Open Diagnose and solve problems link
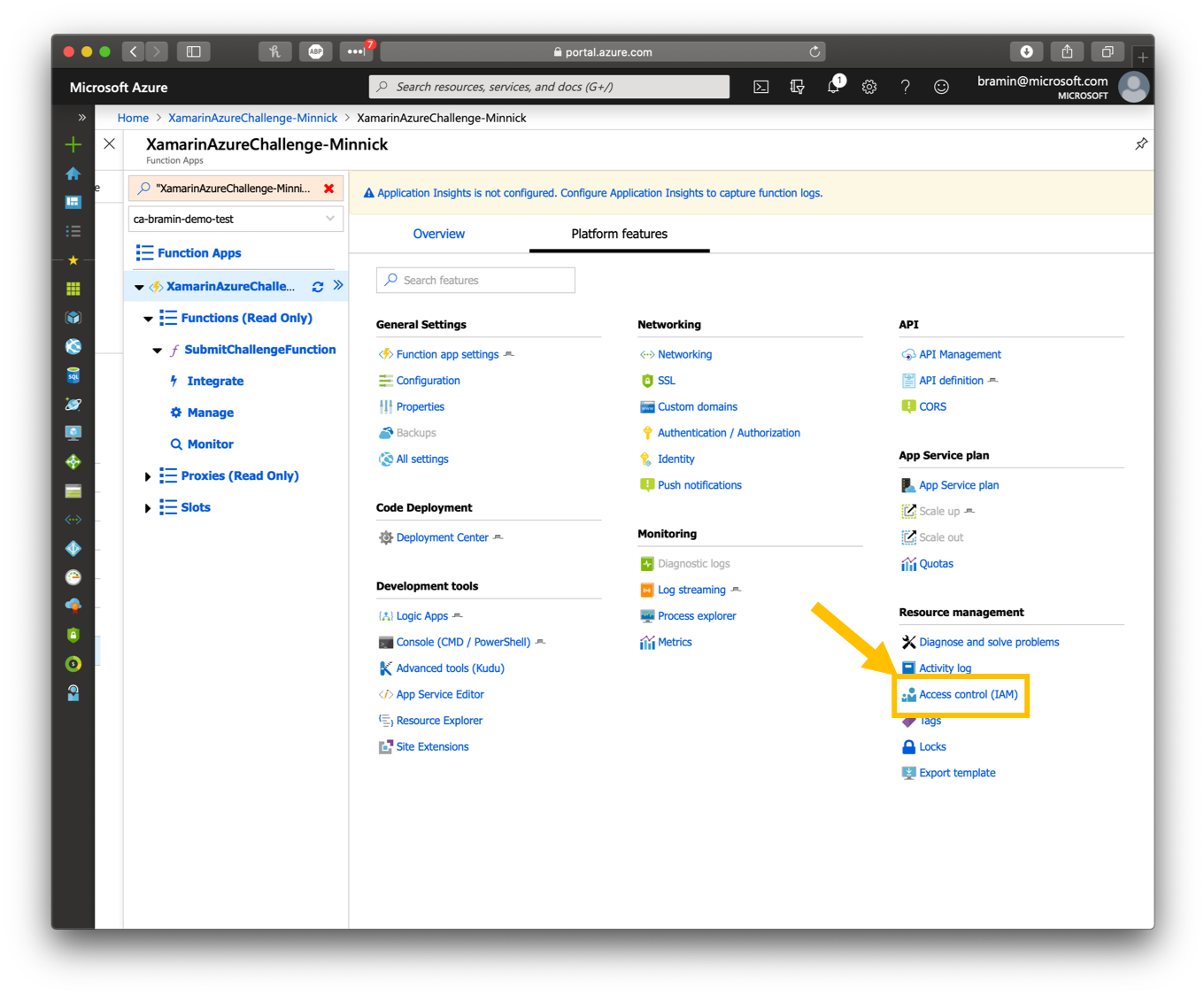 click(989, 642)
